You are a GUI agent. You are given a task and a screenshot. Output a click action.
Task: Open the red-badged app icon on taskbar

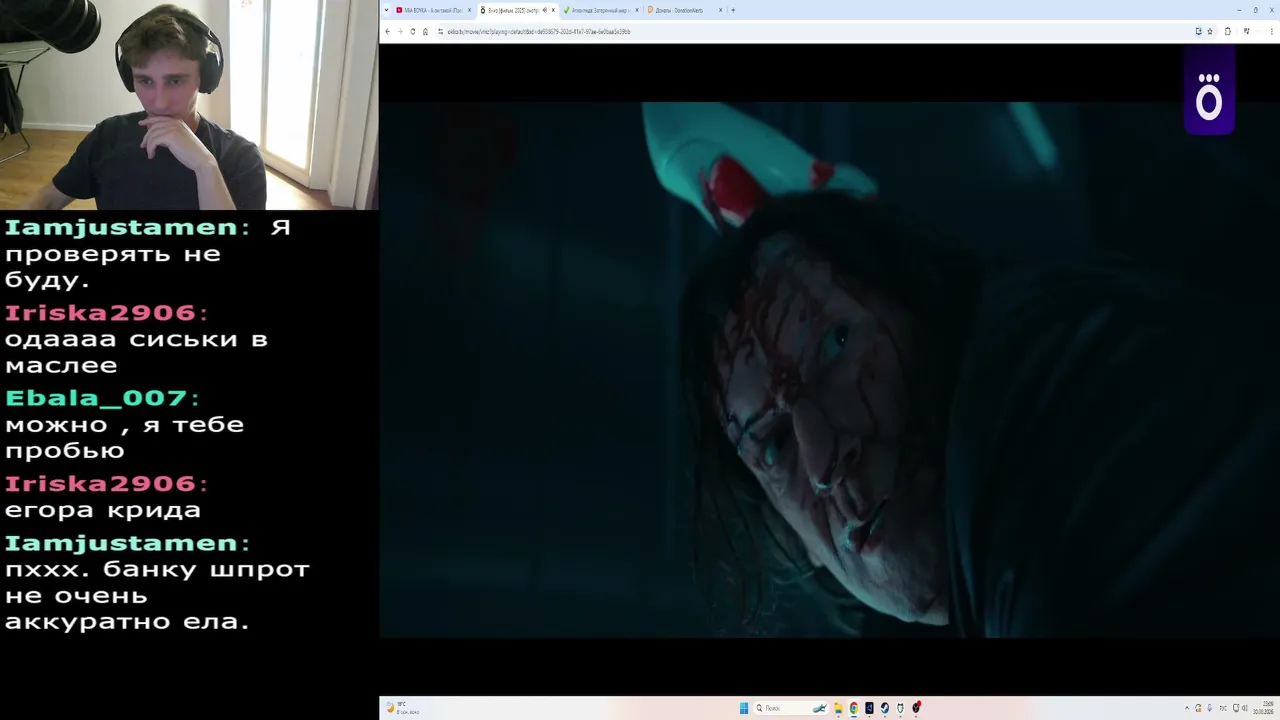(916, 708)
